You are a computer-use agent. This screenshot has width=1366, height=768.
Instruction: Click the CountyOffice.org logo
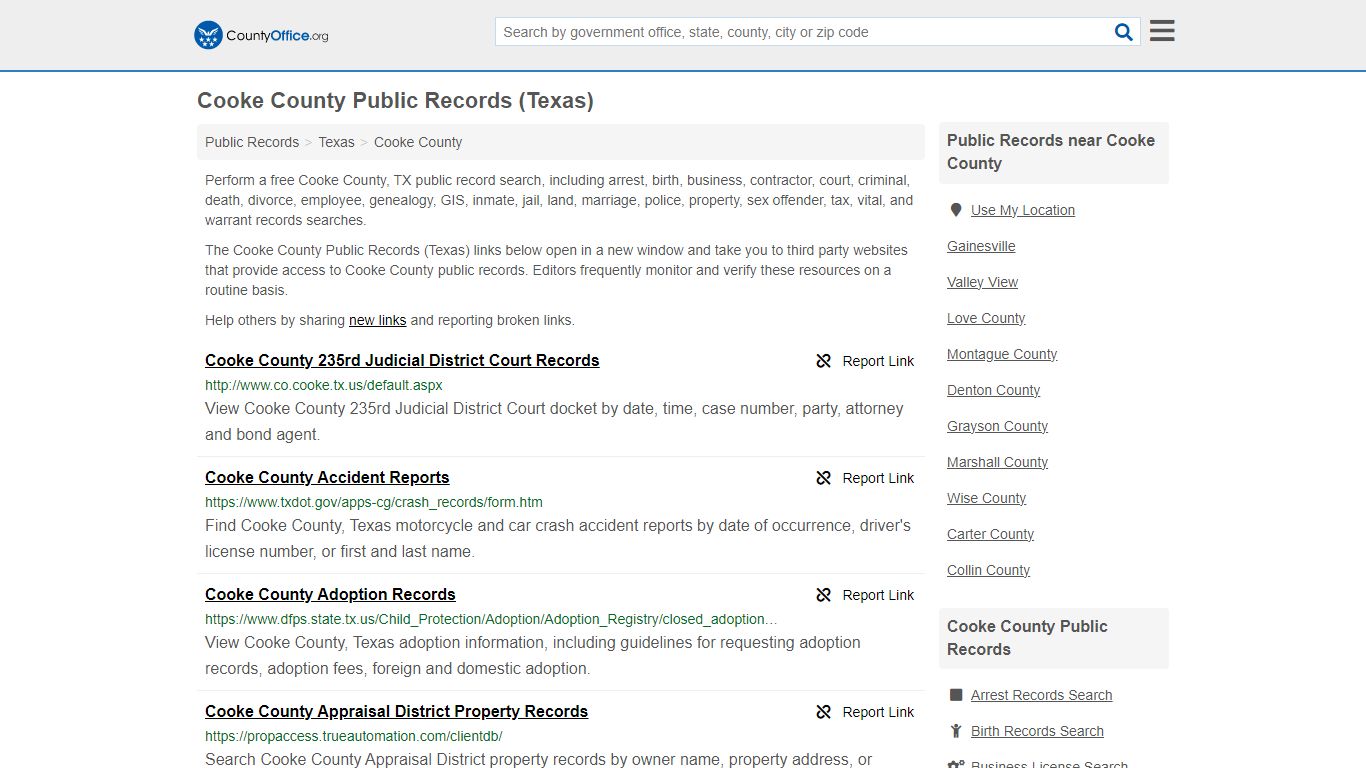261,35
